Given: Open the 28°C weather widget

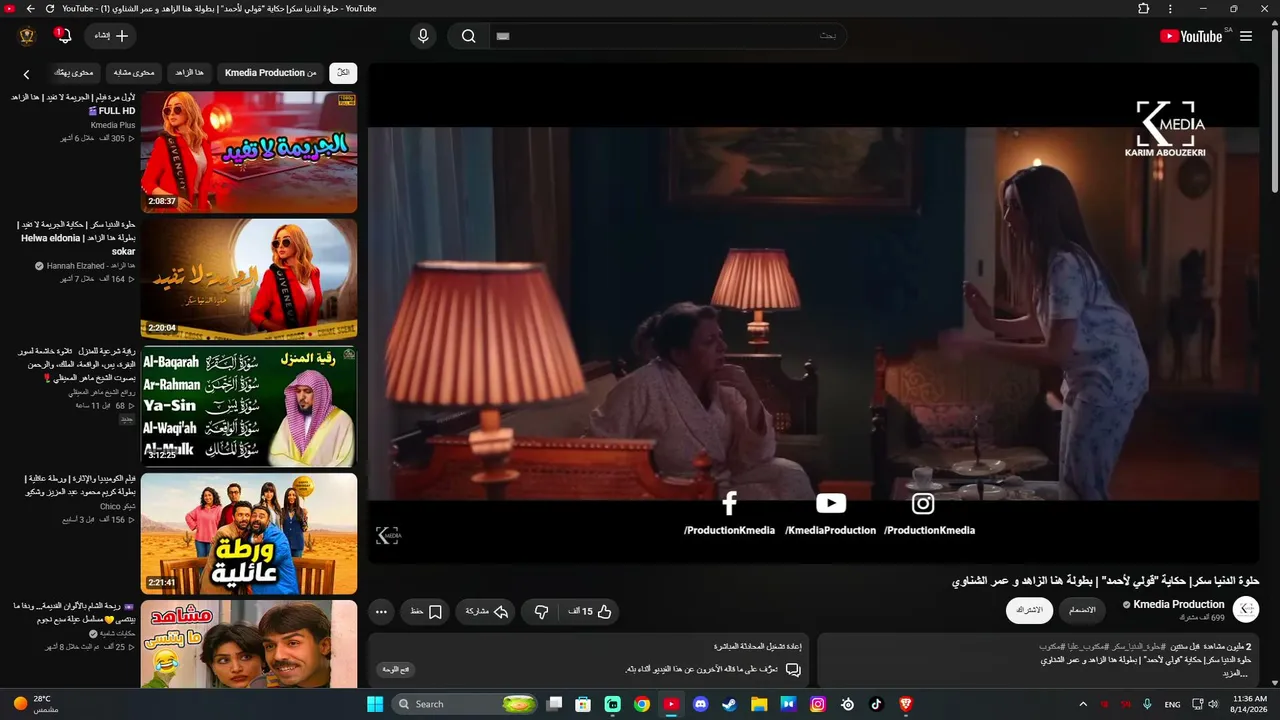Looking at the screenshot, I should pyautogui.click(x=36, y=704).
